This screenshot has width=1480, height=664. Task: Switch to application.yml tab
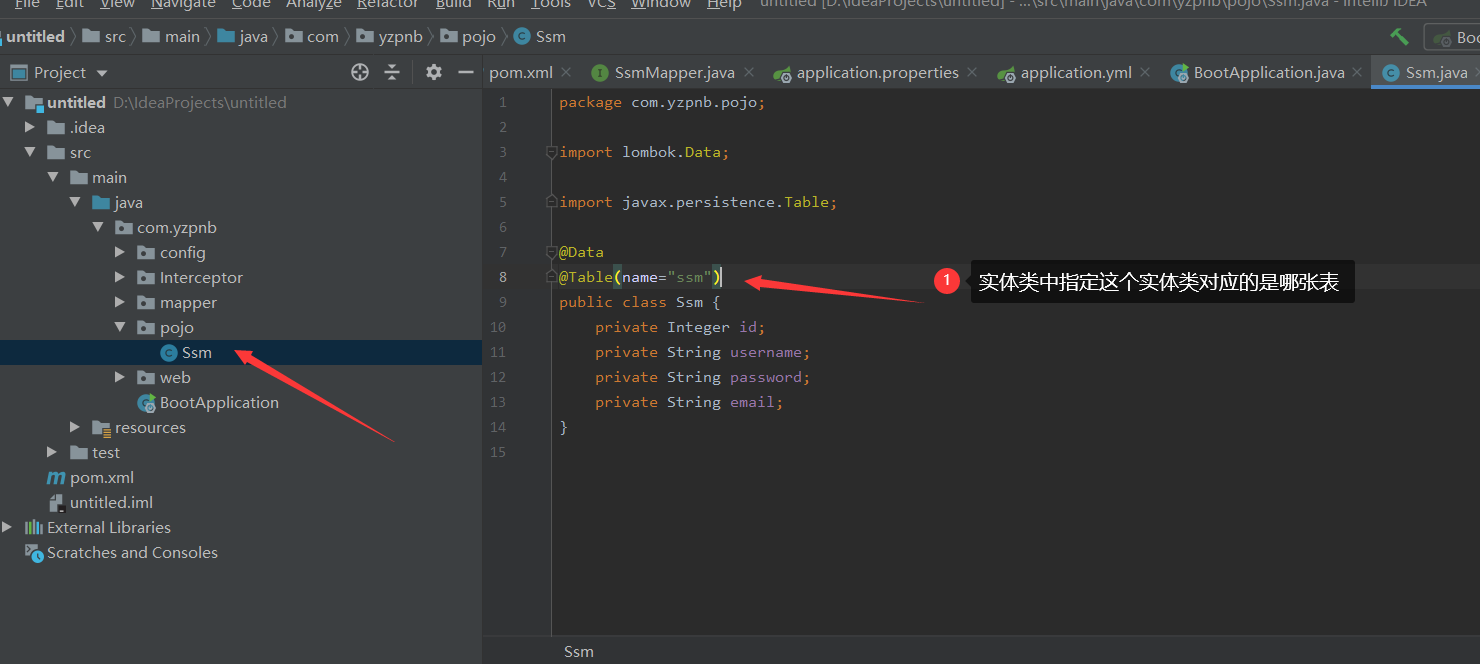tap(1076, 72)
